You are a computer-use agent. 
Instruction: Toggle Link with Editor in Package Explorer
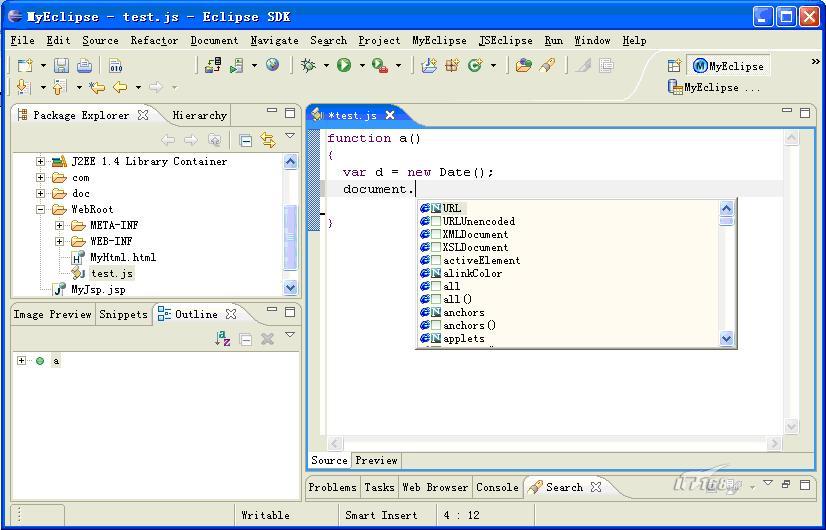267,140
